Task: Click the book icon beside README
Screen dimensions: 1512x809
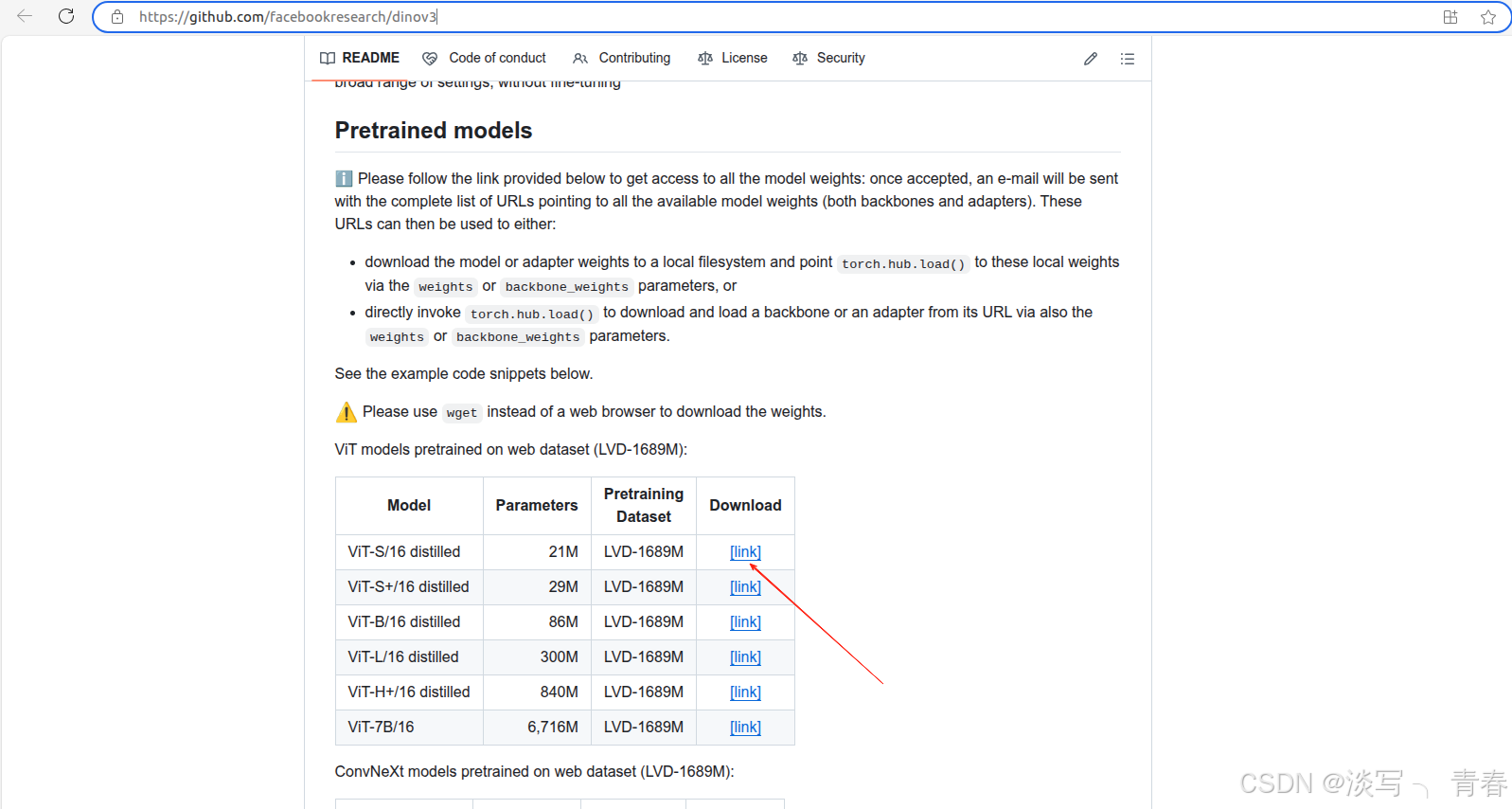Action: click(328, 59)
